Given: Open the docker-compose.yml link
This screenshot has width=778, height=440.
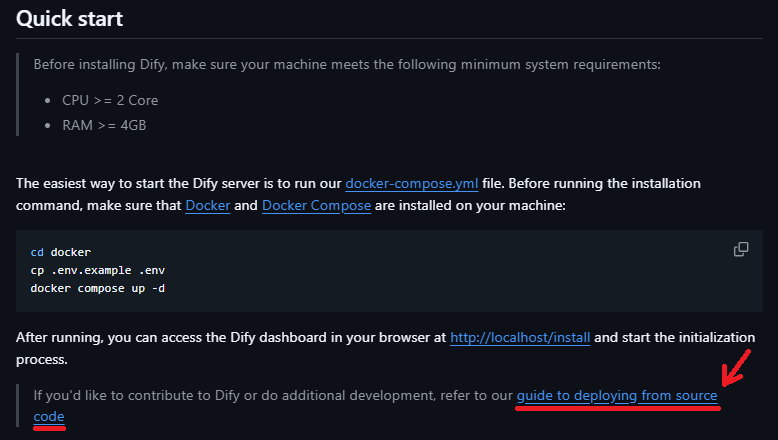Looking at the screenshot, I should [x=412, y=184].
